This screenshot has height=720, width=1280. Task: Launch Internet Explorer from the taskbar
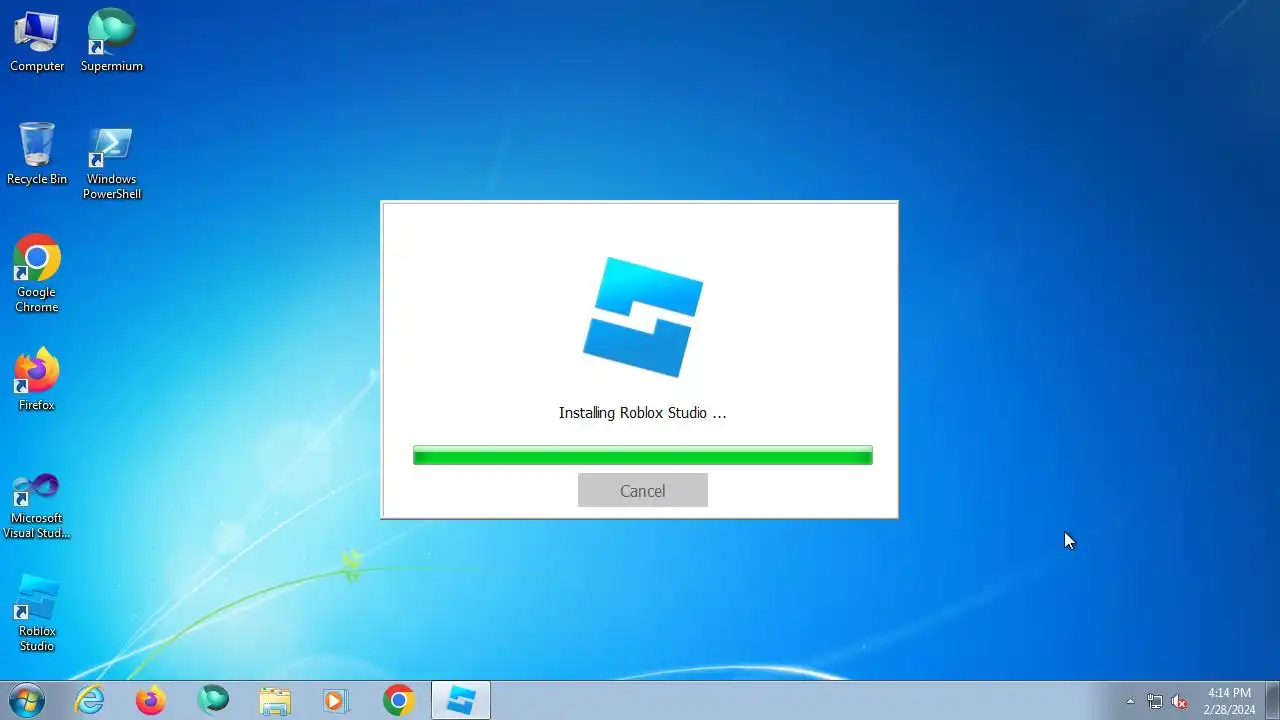90,700
